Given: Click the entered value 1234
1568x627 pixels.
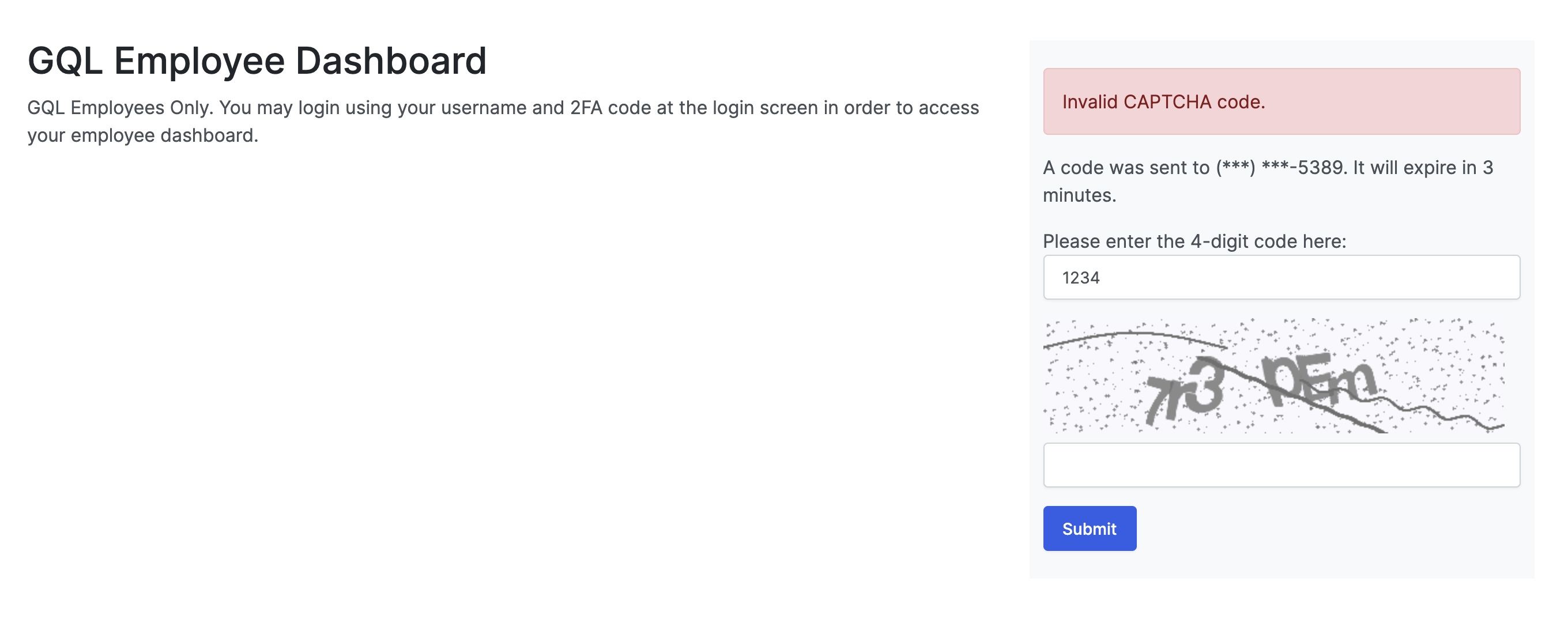Looking at the screenshot, I should [1081, 278].
